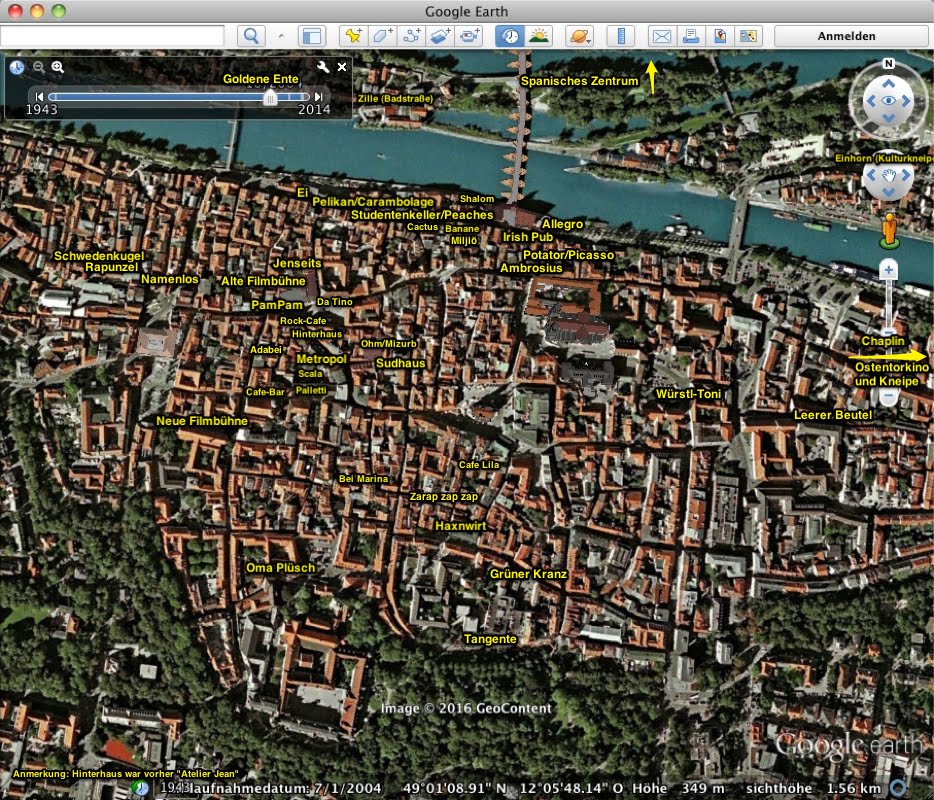
Task: Add a placemark with the pushpin icon
Action: coord(353,36)
